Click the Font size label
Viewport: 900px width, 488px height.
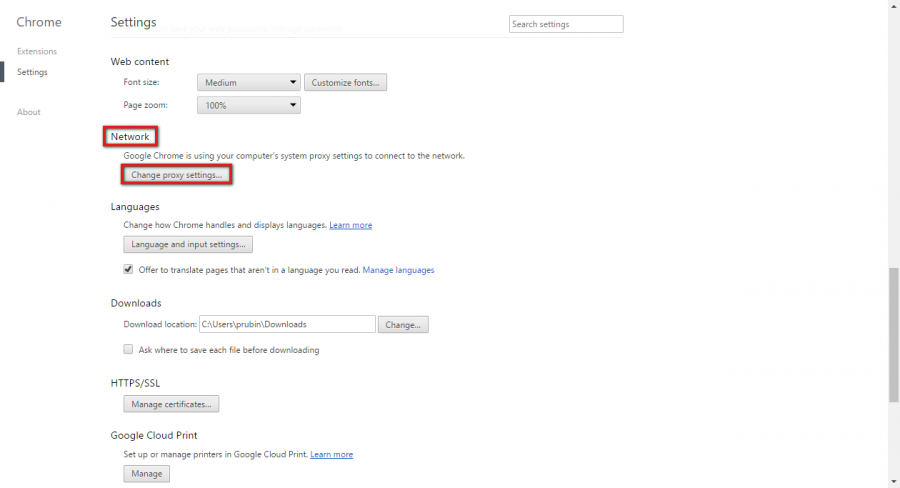(x=141, y=82)
